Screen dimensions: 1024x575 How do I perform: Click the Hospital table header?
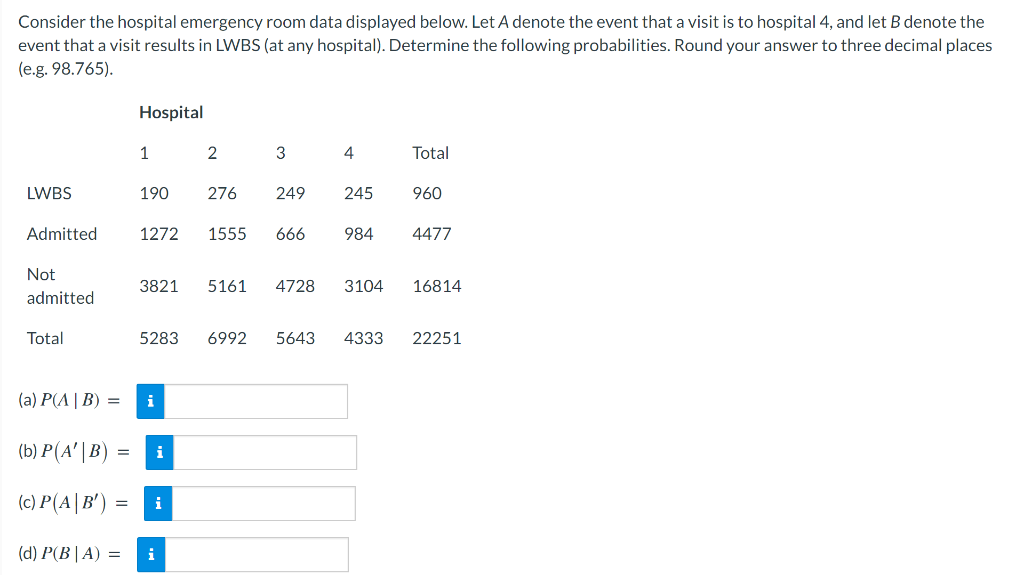pyautogui.click(x=171, y=112)
